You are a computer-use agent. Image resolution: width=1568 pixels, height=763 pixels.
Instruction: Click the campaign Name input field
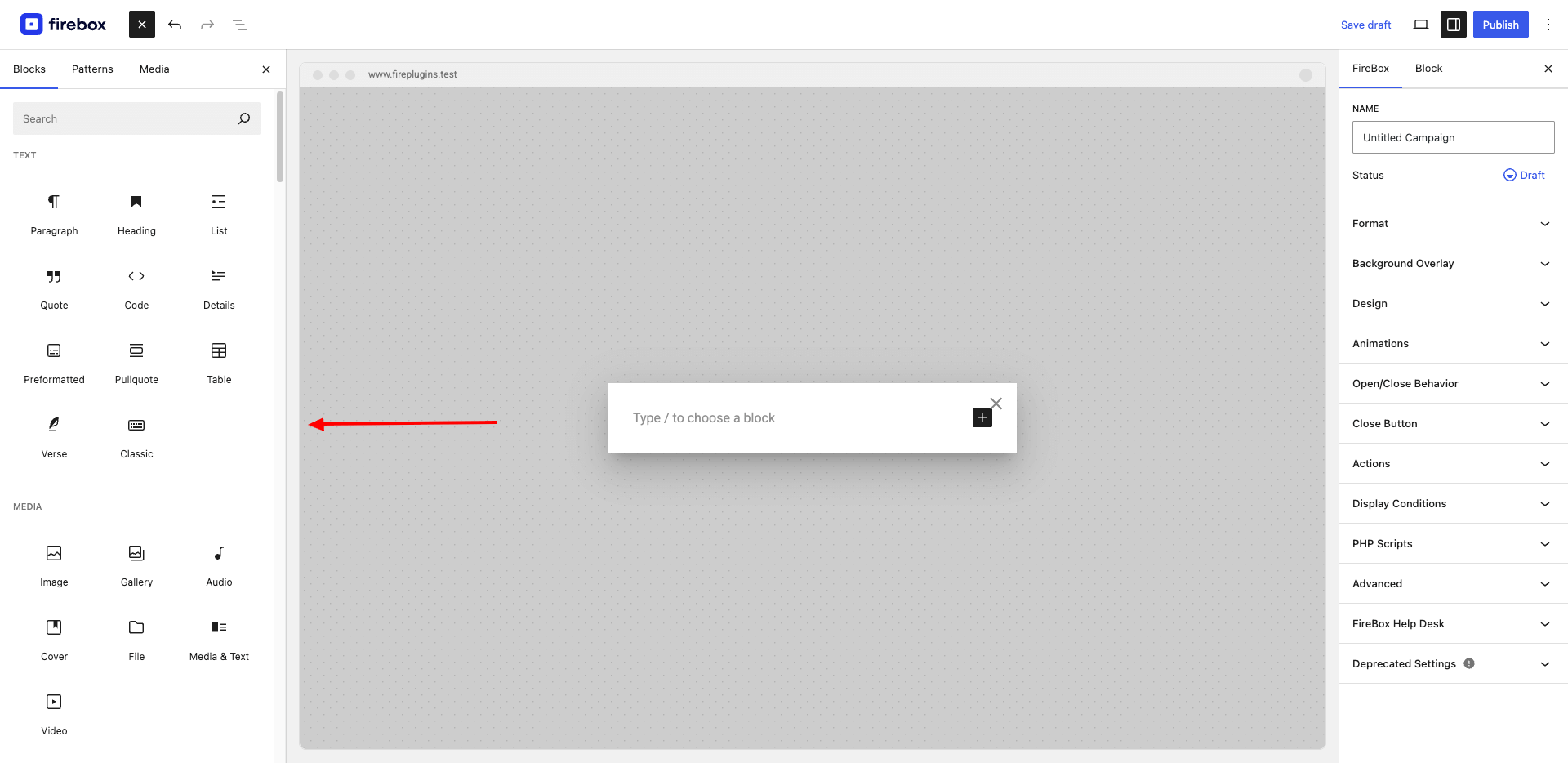pyautogui.click(x=1453, y=137)
